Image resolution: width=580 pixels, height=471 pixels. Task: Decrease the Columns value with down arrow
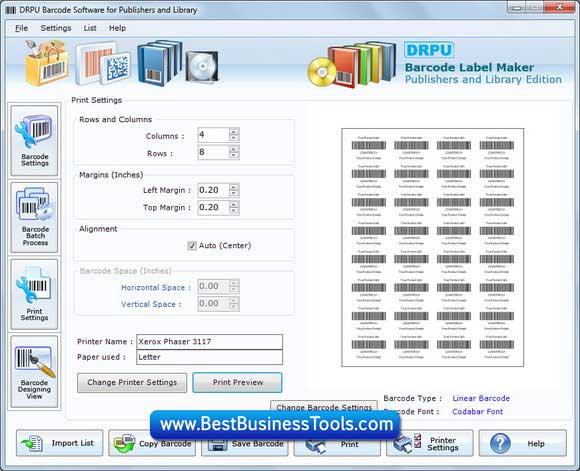pos(234,138)
